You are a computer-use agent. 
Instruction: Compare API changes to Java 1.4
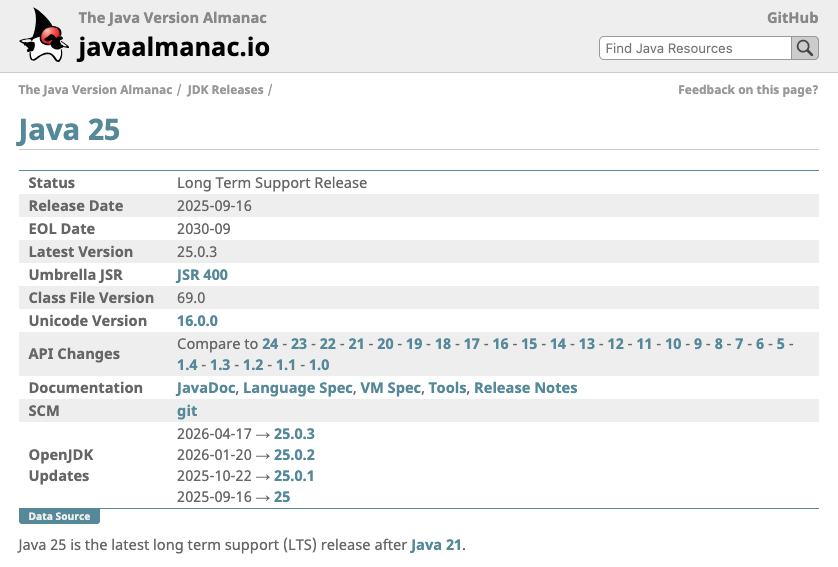pos(187,365)
